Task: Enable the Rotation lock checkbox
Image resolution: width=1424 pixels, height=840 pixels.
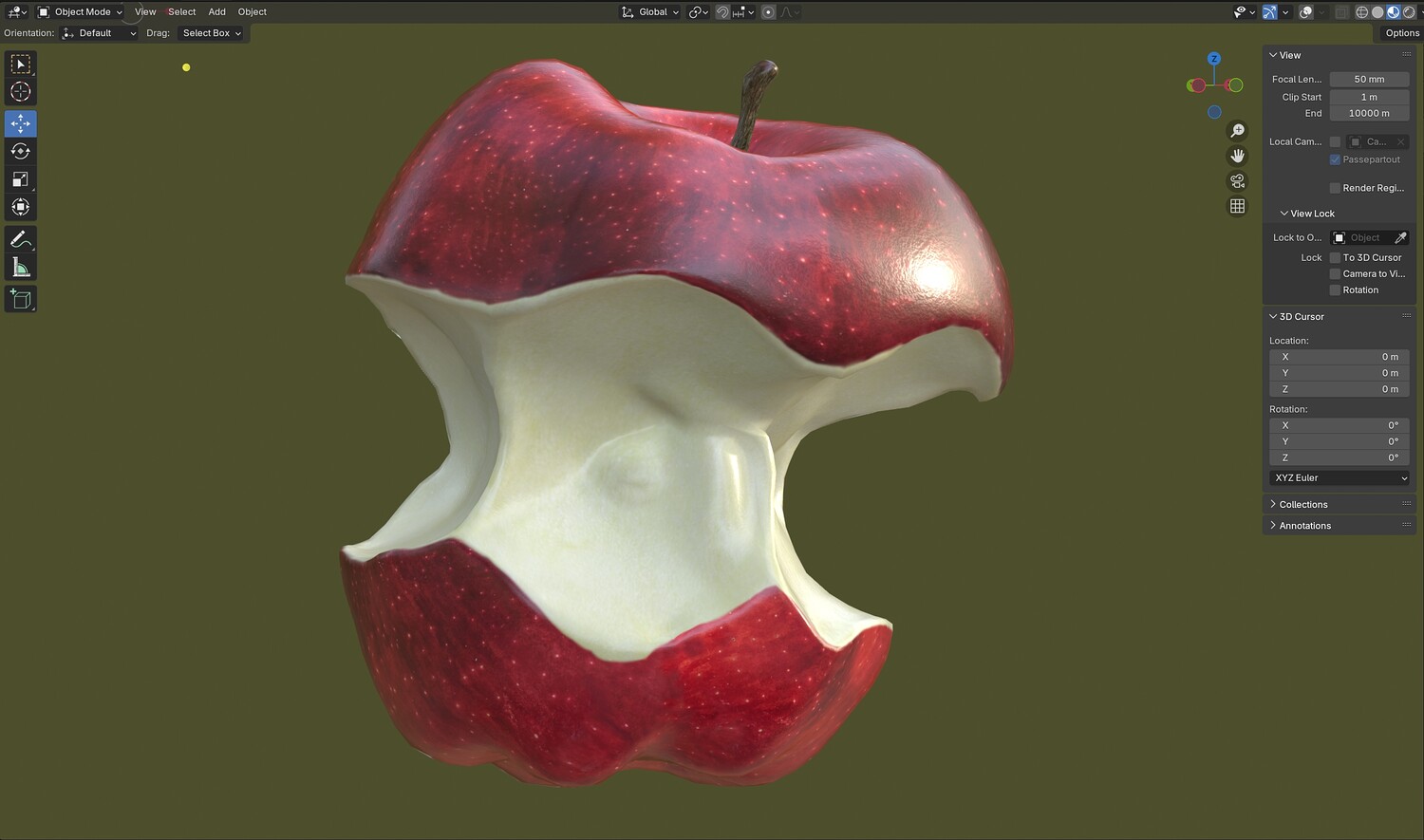Action: [x=1335, y=289]
